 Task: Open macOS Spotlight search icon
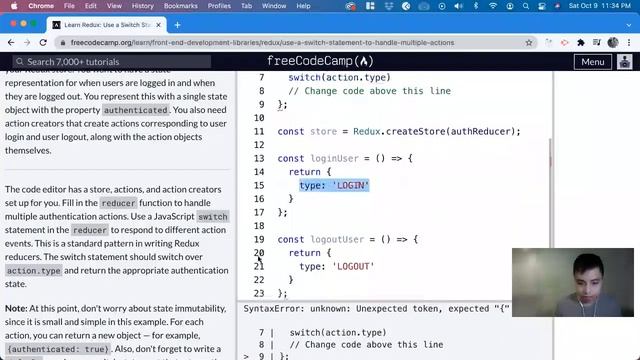pyautogui.click(x=526, y=6)
